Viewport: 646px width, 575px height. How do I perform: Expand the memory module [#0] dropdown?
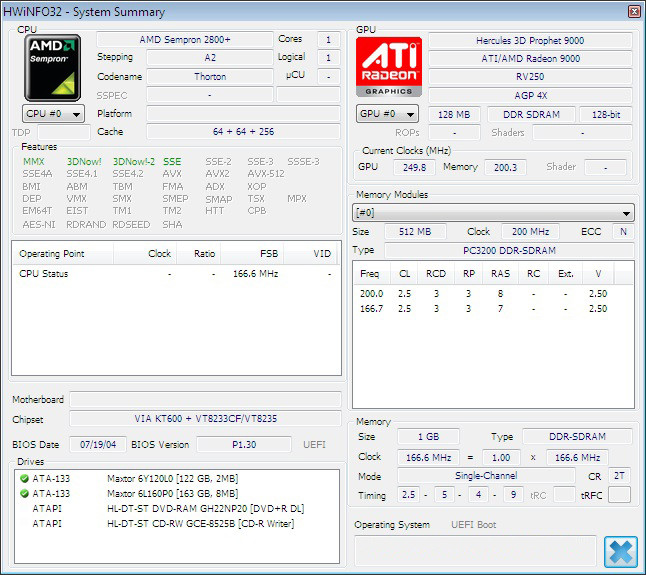click(493, 213)
